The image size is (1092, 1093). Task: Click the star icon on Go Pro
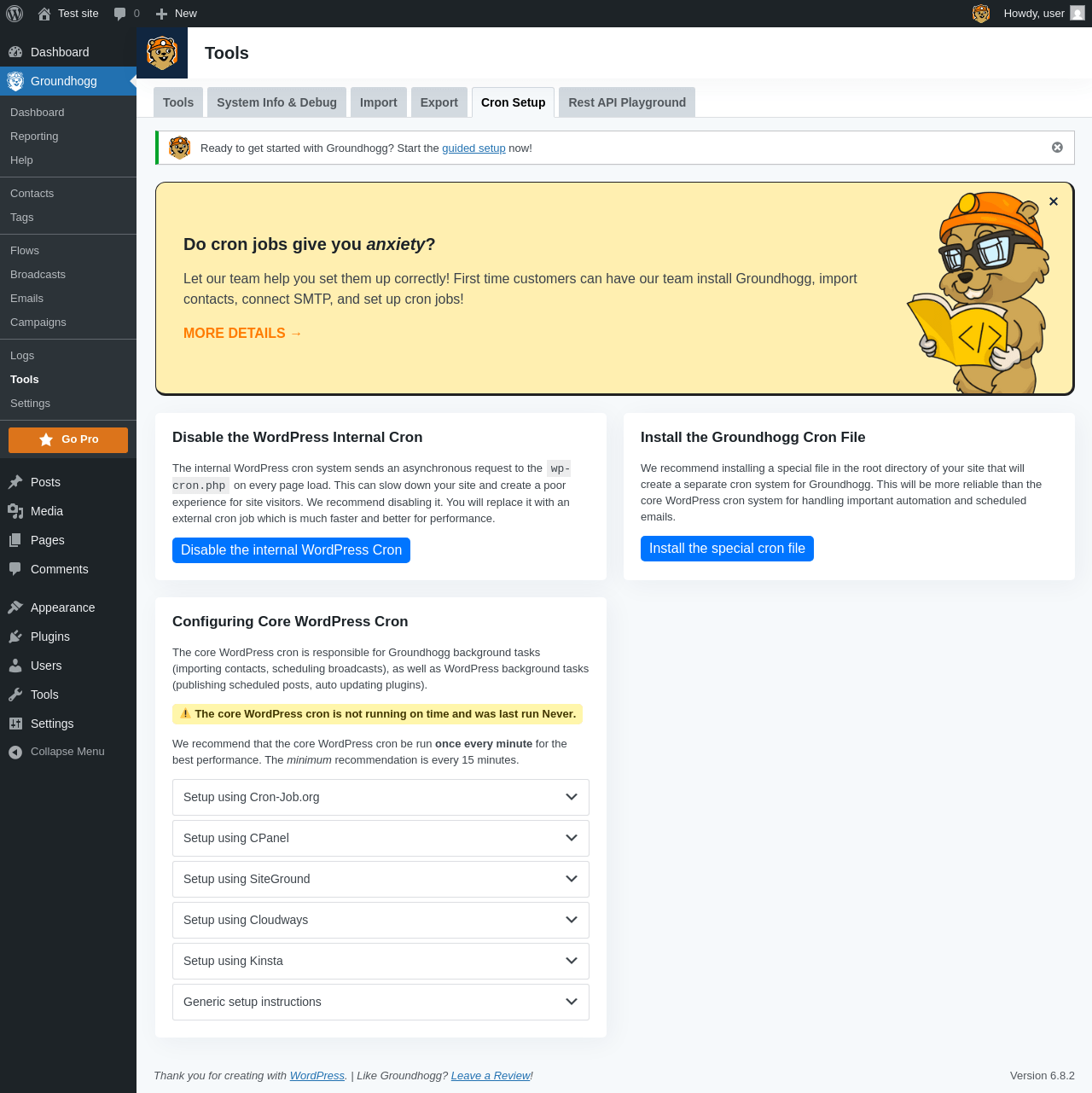pos(46,439)
